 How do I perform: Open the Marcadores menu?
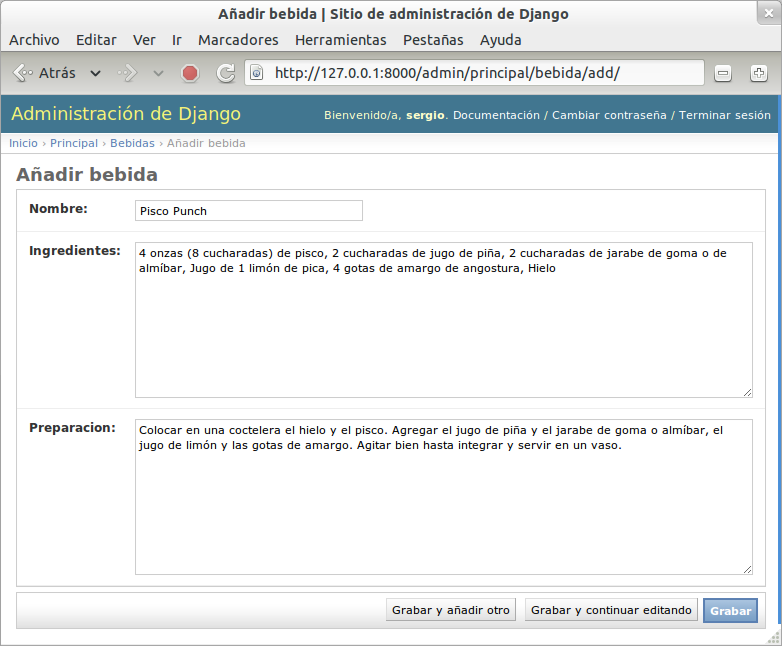click(x=238, y=40)
